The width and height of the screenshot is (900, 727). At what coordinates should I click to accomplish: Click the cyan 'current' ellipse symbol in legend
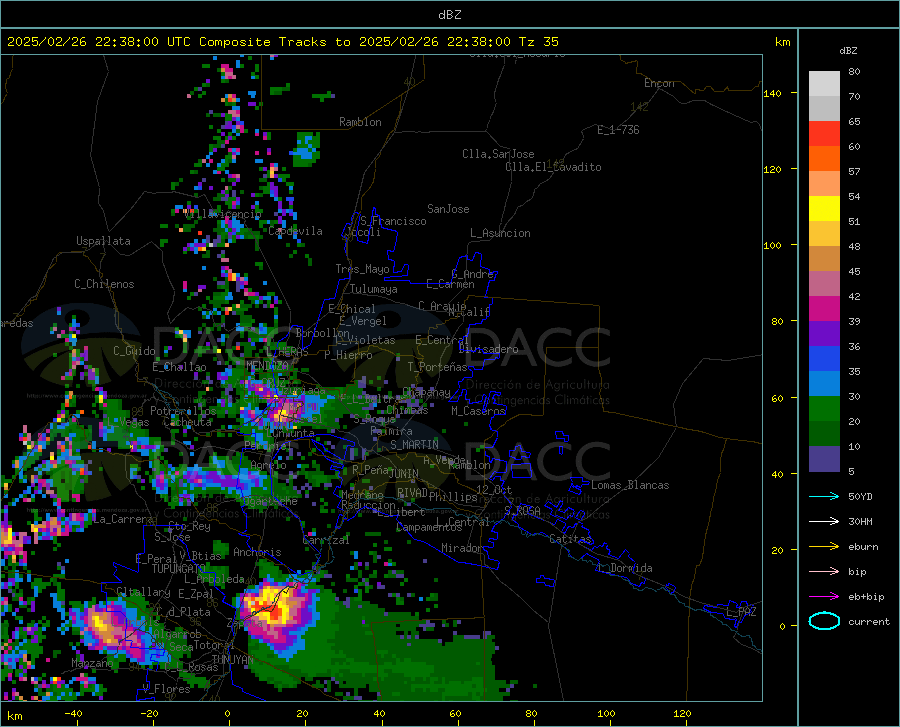click(824, 621)
